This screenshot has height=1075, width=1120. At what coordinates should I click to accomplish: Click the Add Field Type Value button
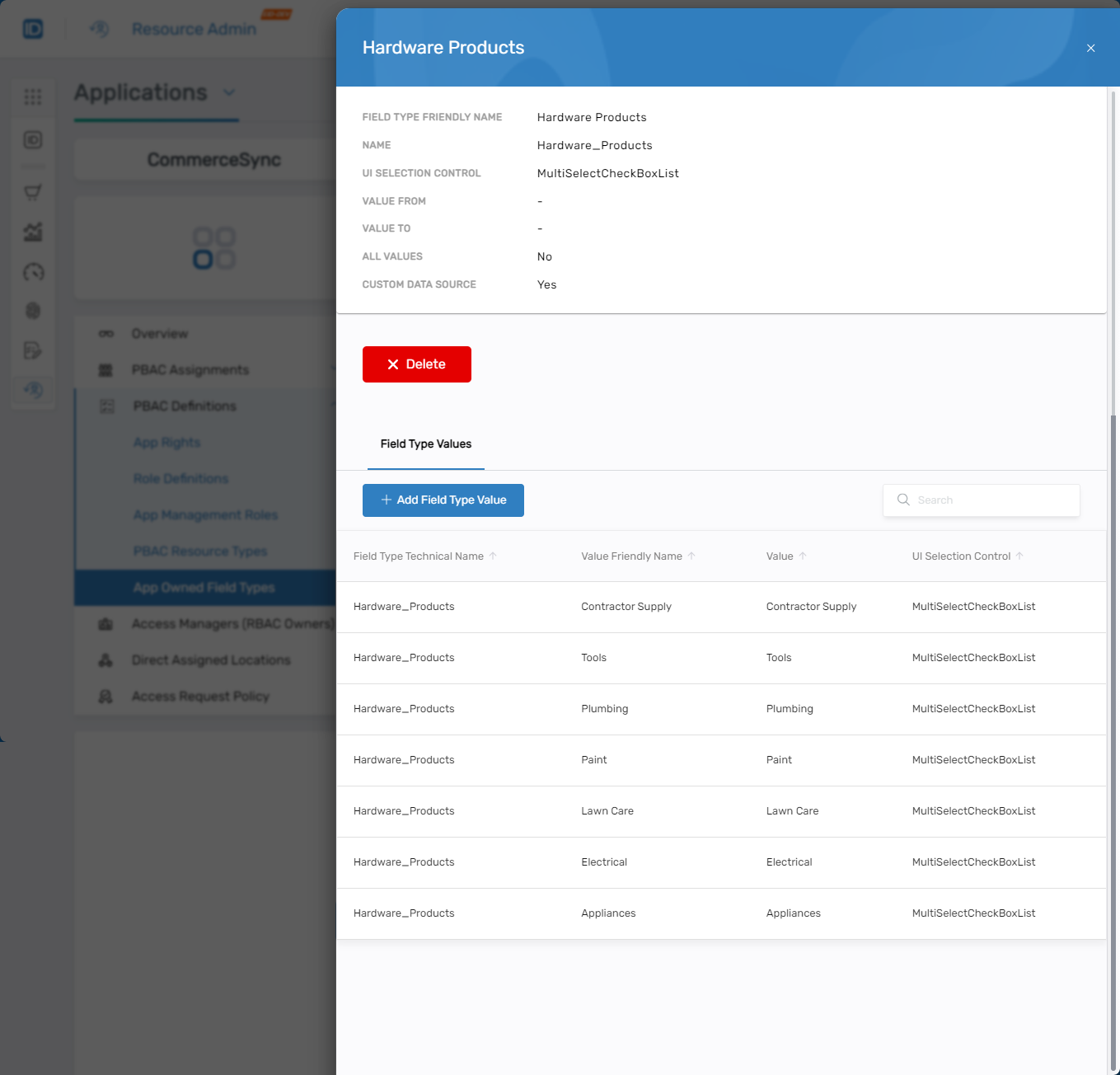coord(443,500)
